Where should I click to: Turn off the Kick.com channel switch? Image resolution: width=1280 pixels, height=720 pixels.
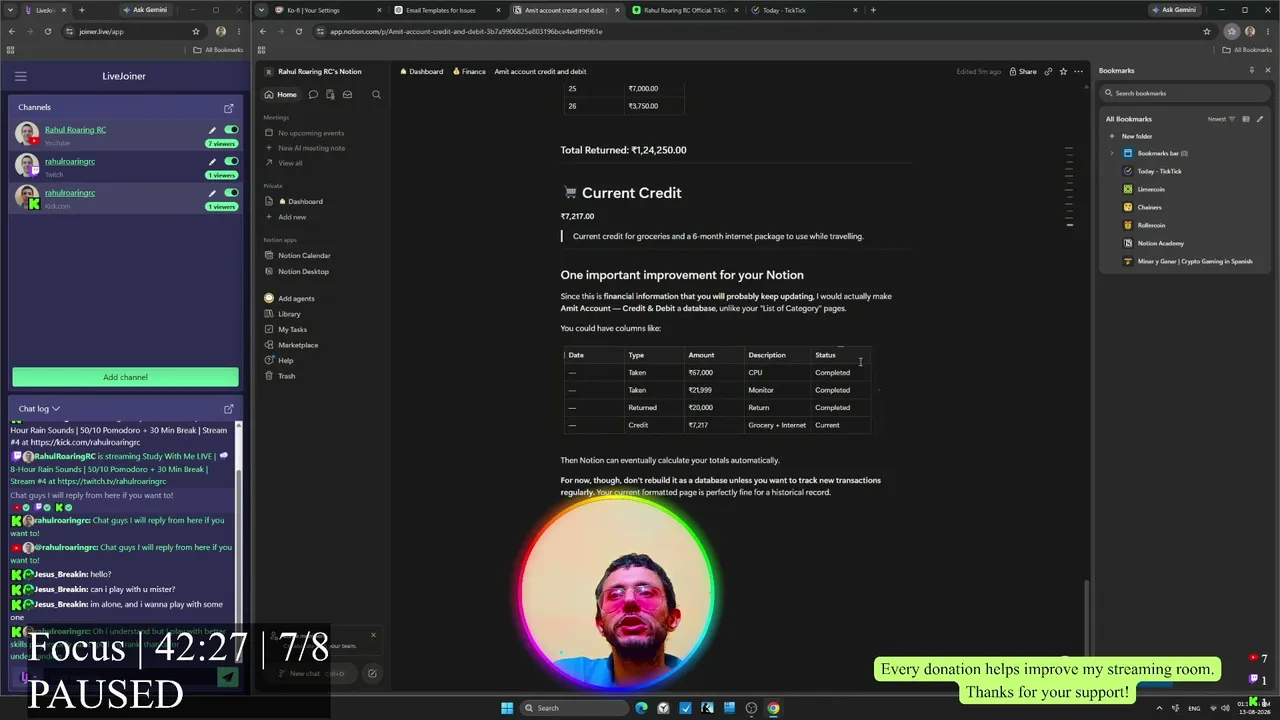tap(231, 193)
